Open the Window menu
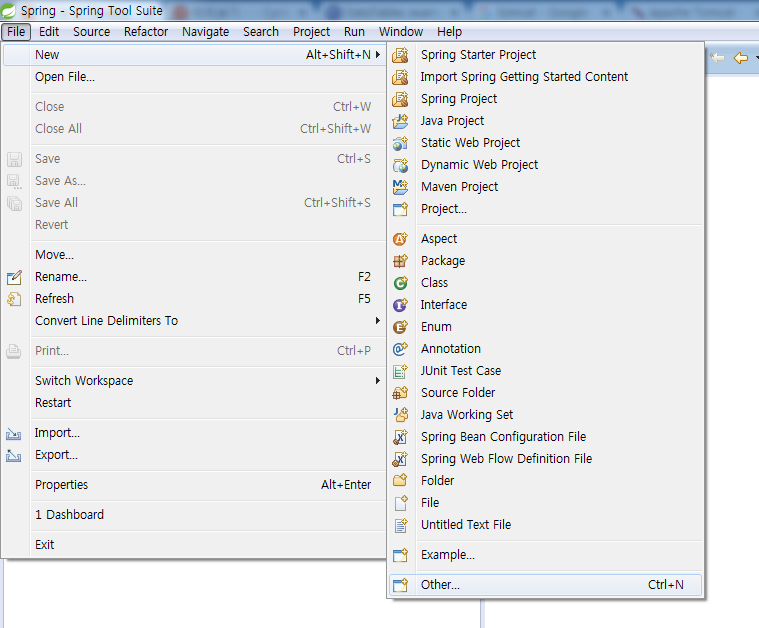Viewport: 759px width, 628px height. coord(401,32)
